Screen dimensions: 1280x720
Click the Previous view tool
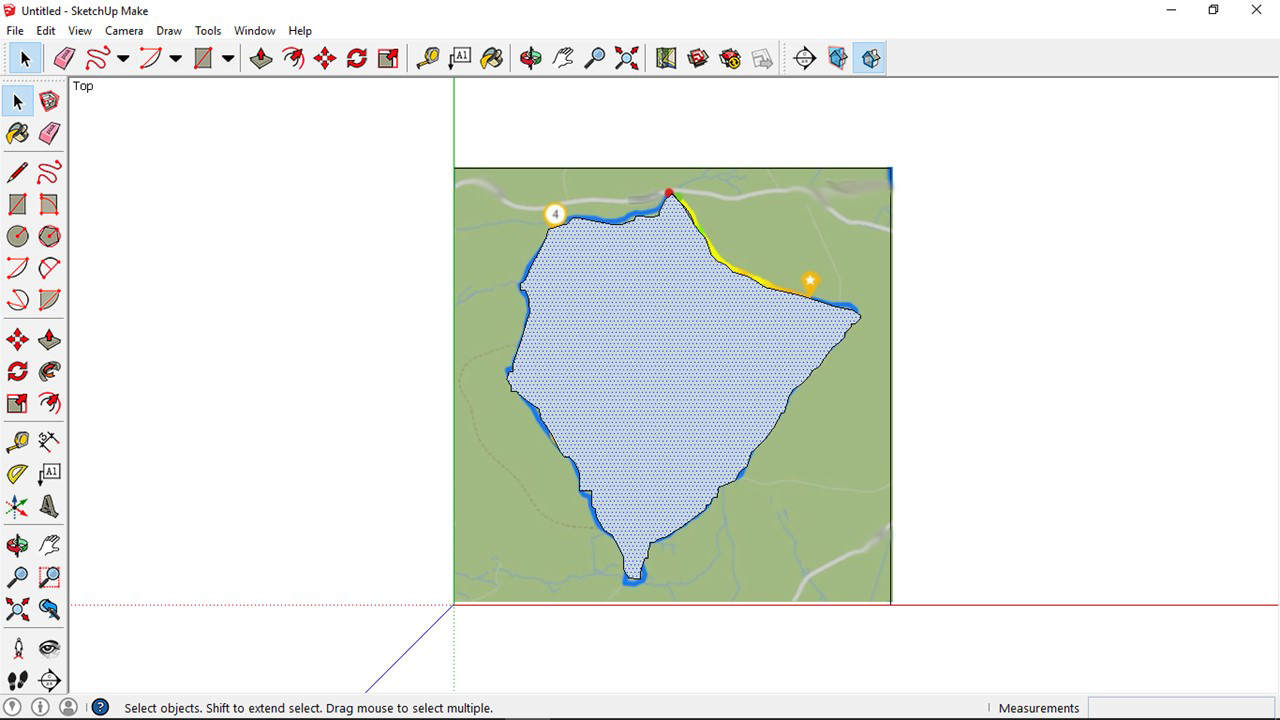[49, 609]
